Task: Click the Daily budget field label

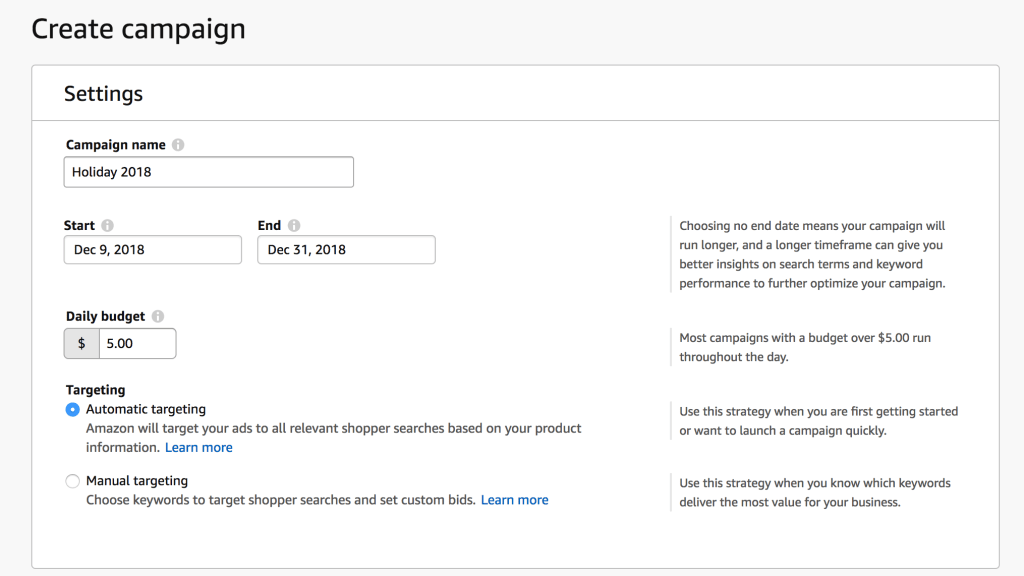Action: [x=106, y=317]
